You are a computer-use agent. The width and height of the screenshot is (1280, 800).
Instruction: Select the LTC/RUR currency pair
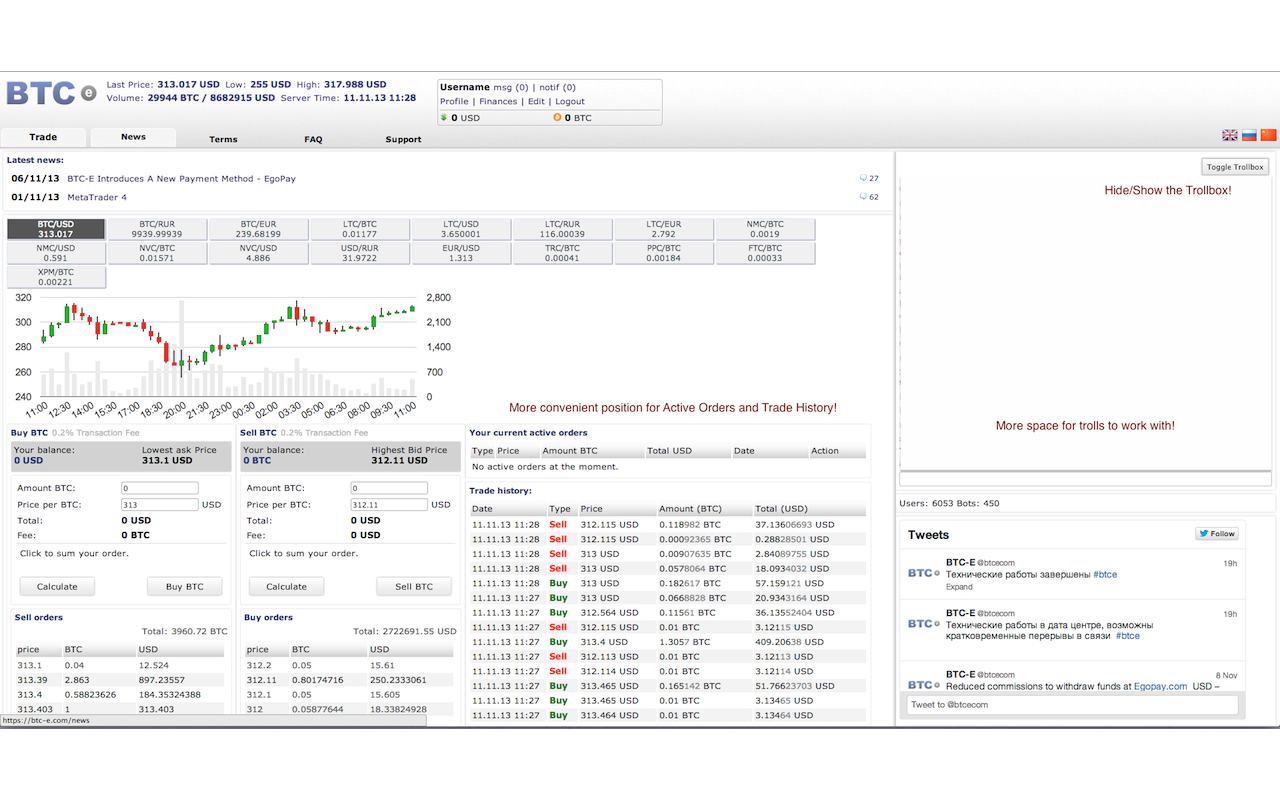click(x=562, y=229)
